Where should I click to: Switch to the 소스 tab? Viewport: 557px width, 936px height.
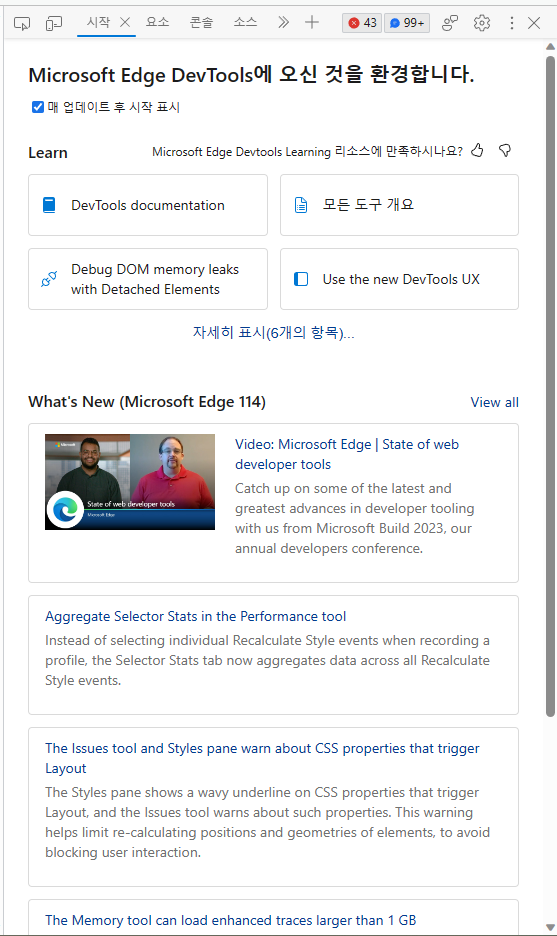click(245, 23)
